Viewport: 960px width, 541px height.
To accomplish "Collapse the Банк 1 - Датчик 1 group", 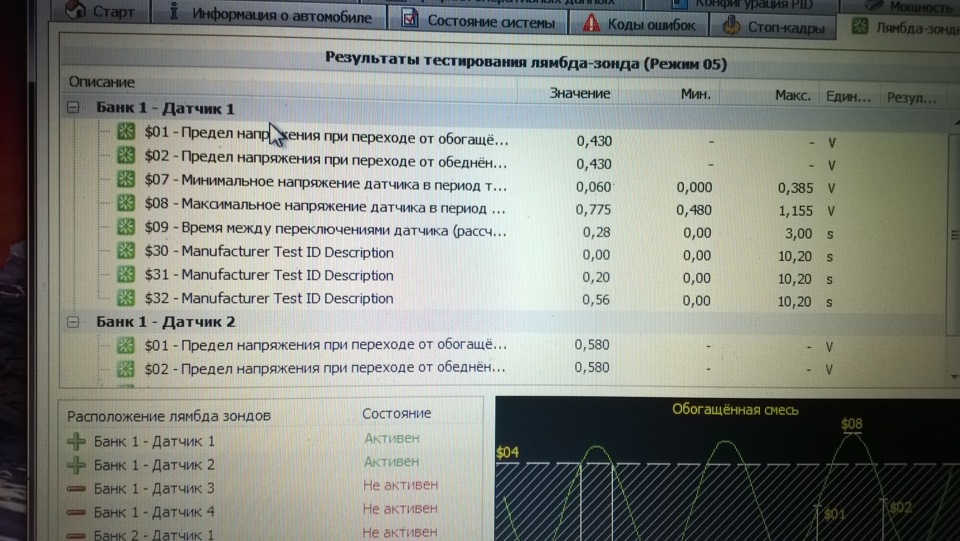I will click(x=73, y=107).
